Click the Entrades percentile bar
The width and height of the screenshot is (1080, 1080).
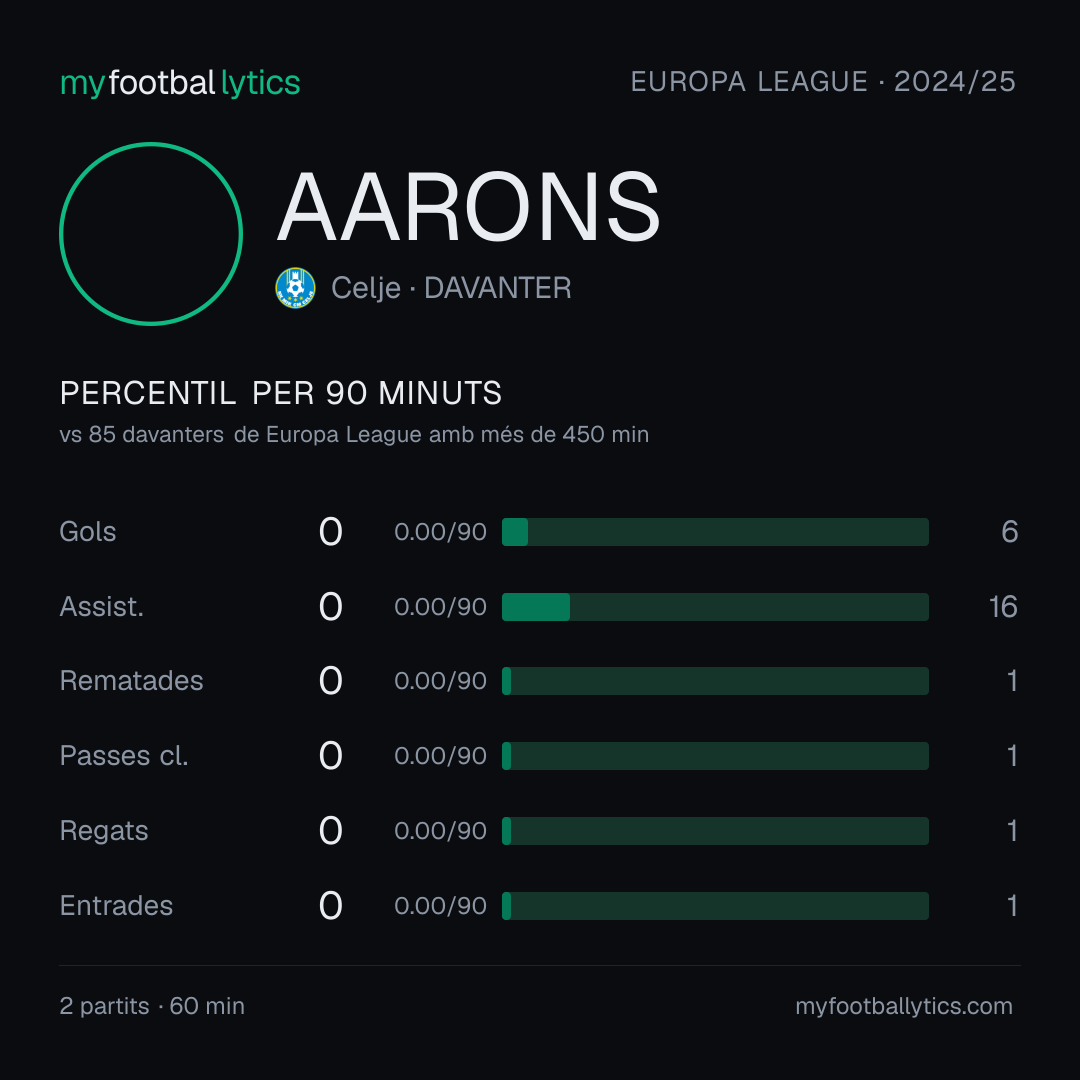click(x=715, y=906)
